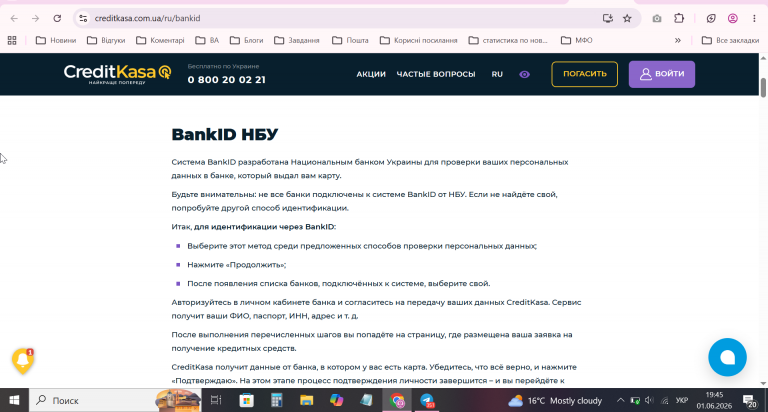The height and width of the screenshot is (412, 768).
Task: Click the ВОЙТИ login button
Action: [662, 74]
